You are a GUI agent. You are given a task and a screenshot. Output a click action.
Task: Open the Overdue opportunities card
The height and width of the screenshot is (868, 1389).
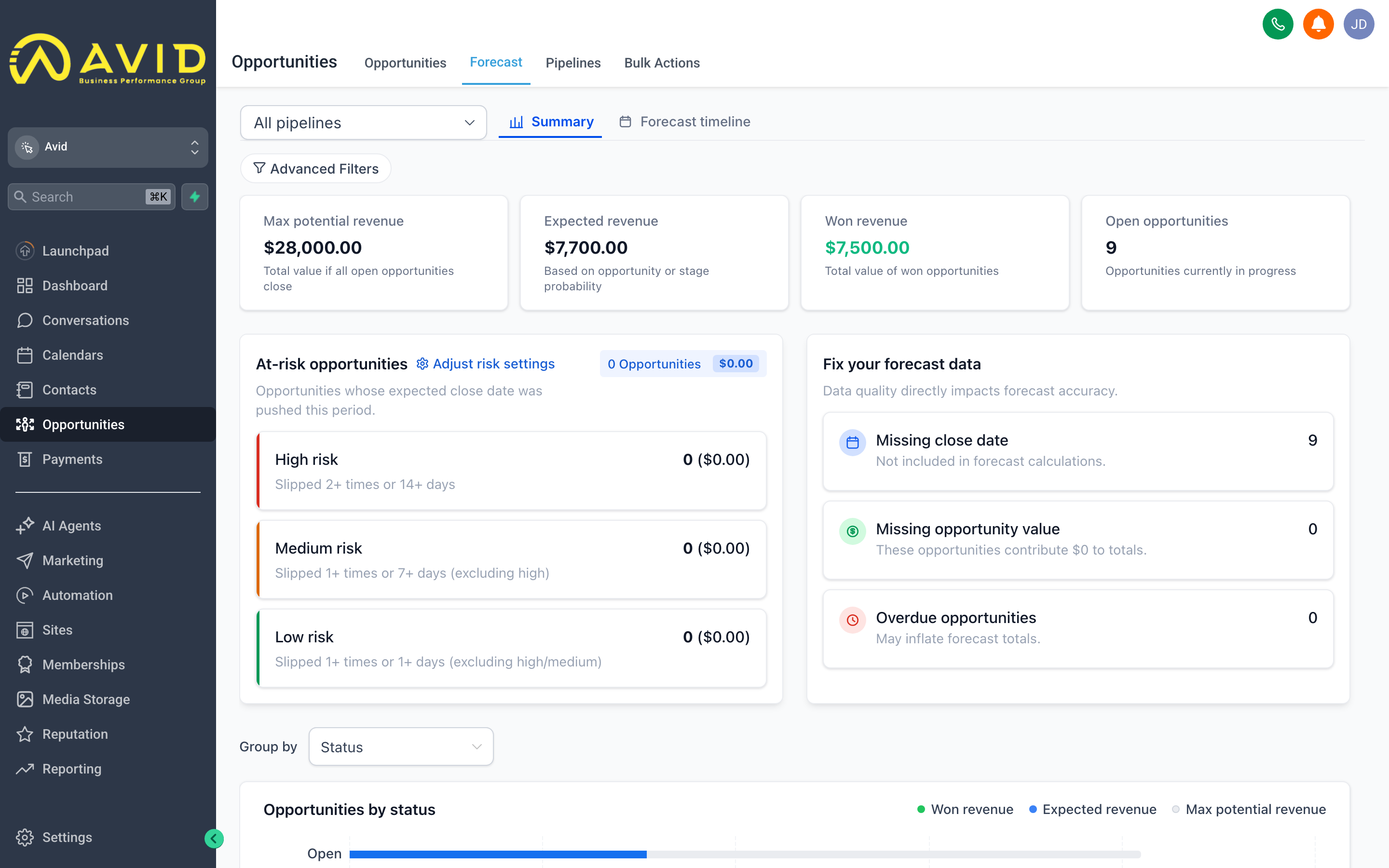pyautogui.click(x=1078, y=629)
